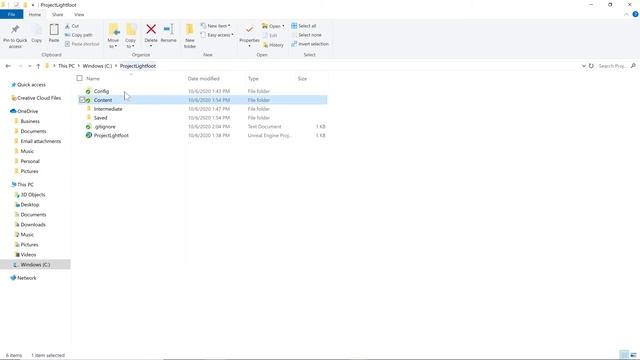The width and height of the screenshot is (640, 360).
Task: Switch to the Share ribbon tab
Action: click(x=58, y=15)
